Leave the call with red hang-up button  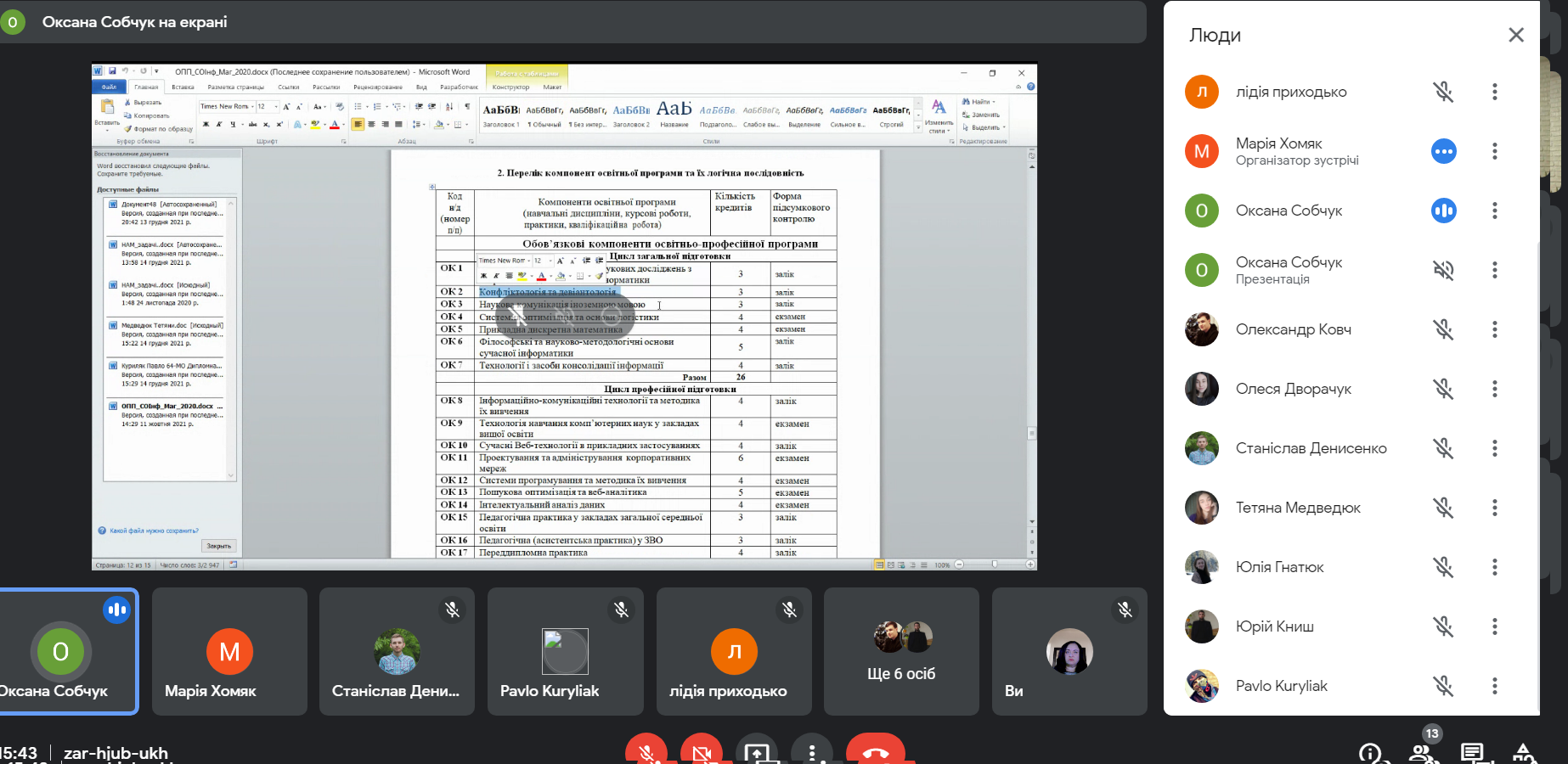(876, 751)
